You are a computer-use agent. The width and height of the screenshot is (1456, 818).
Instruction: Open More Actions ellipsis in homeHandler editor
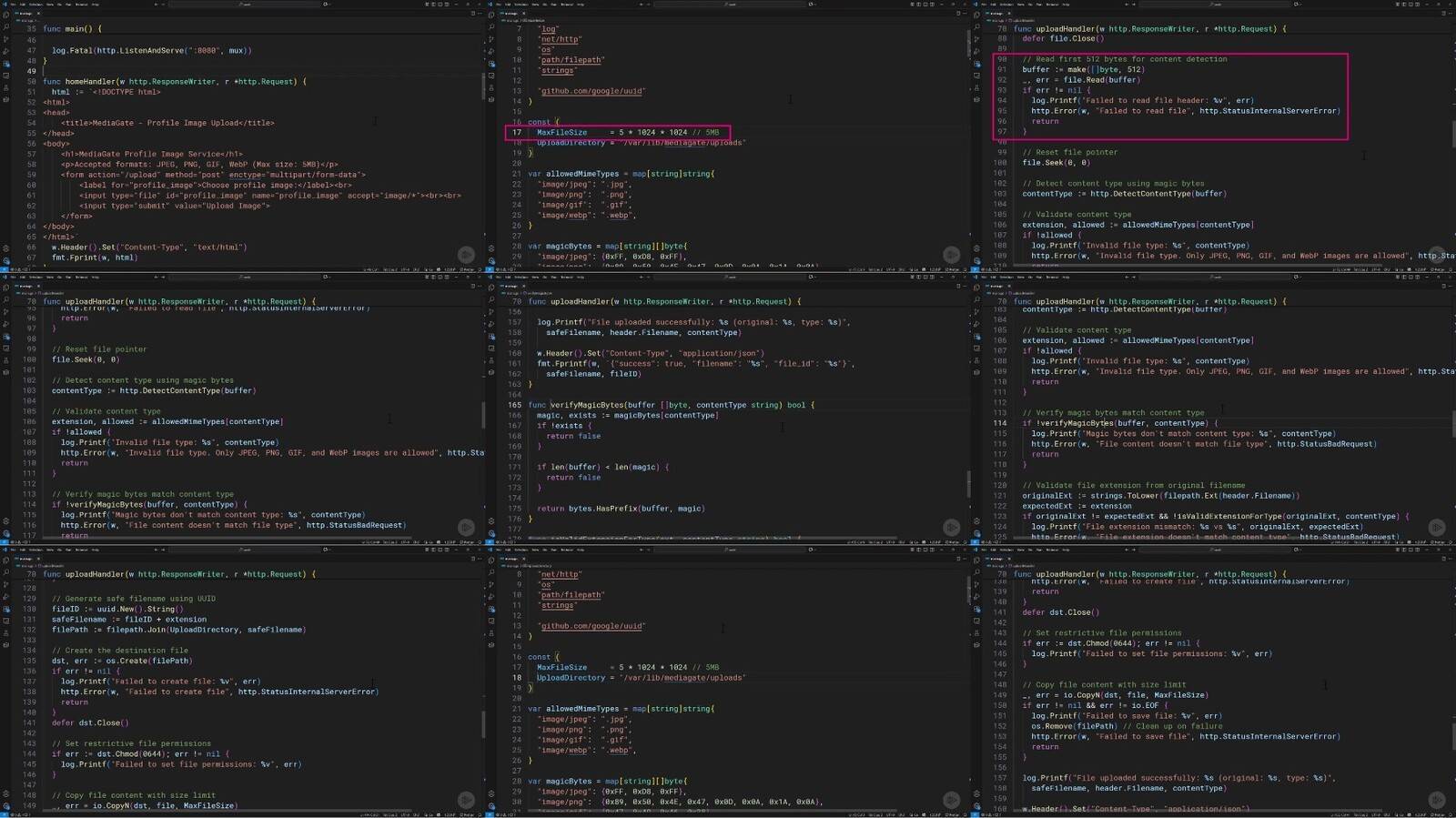click(x=480, y=14)
